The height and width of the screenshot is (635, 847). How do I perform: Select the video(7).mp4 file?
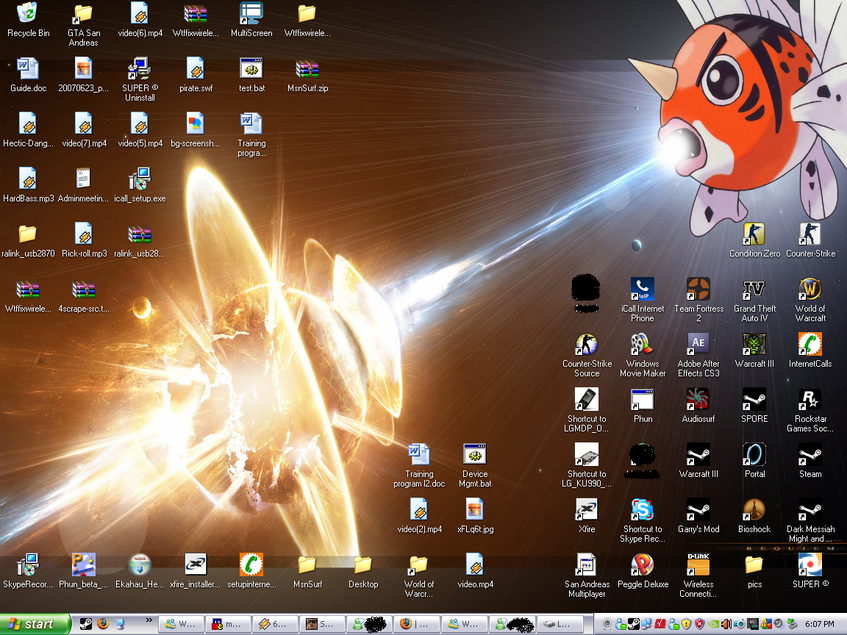point(84,130)
